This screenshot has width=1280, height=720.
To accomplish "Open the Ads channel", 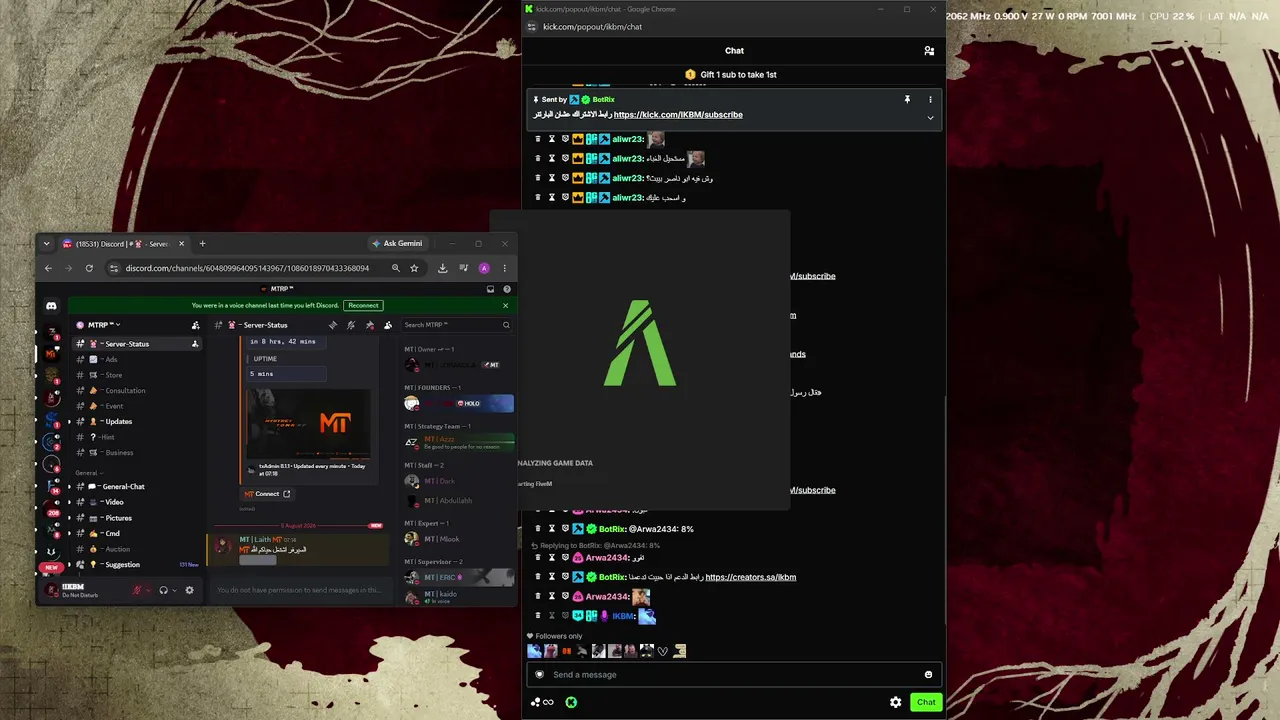I will point(138,360).
